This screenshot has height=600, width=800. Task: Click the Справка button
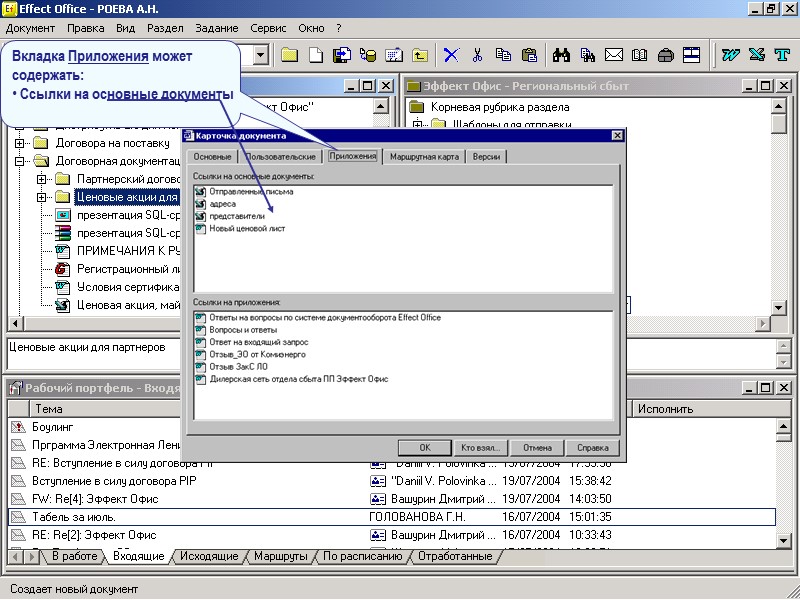click(x=592, y=448)
